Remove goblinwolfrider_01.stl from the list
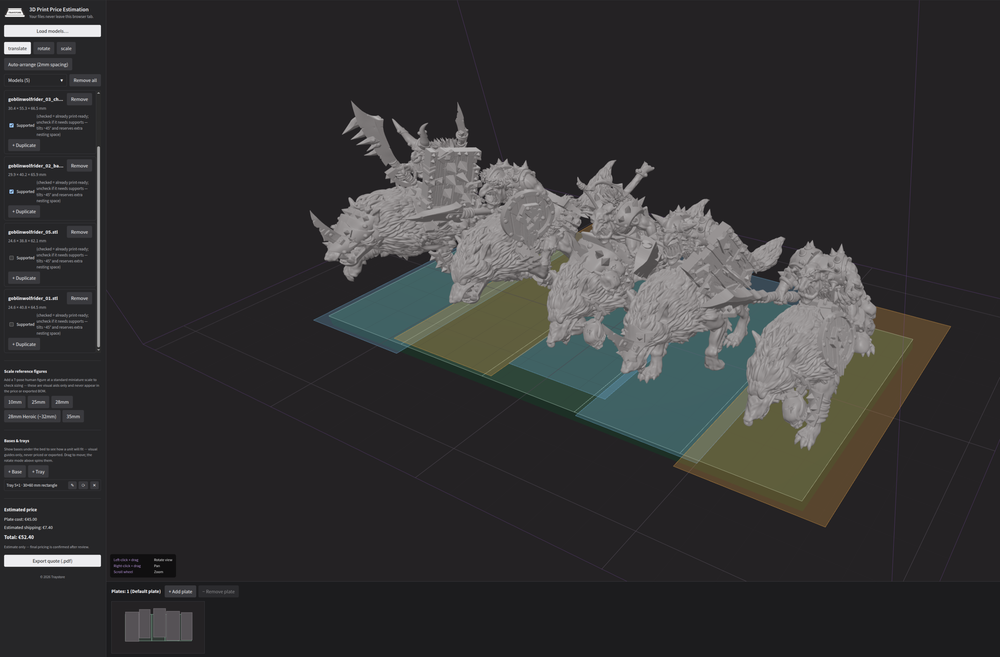This screenshot has width=1000, height=657. [x=79, y=299]
